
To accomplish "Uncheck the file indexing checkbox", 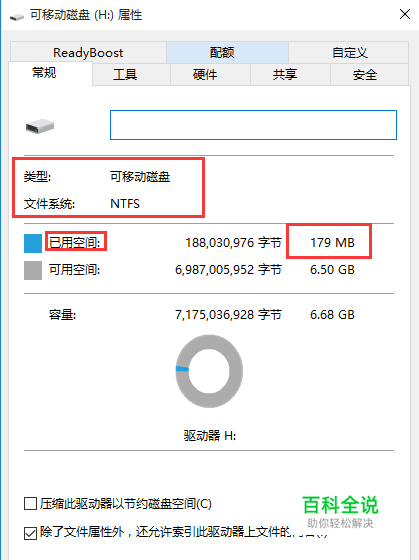I will [x=30, y=533].
